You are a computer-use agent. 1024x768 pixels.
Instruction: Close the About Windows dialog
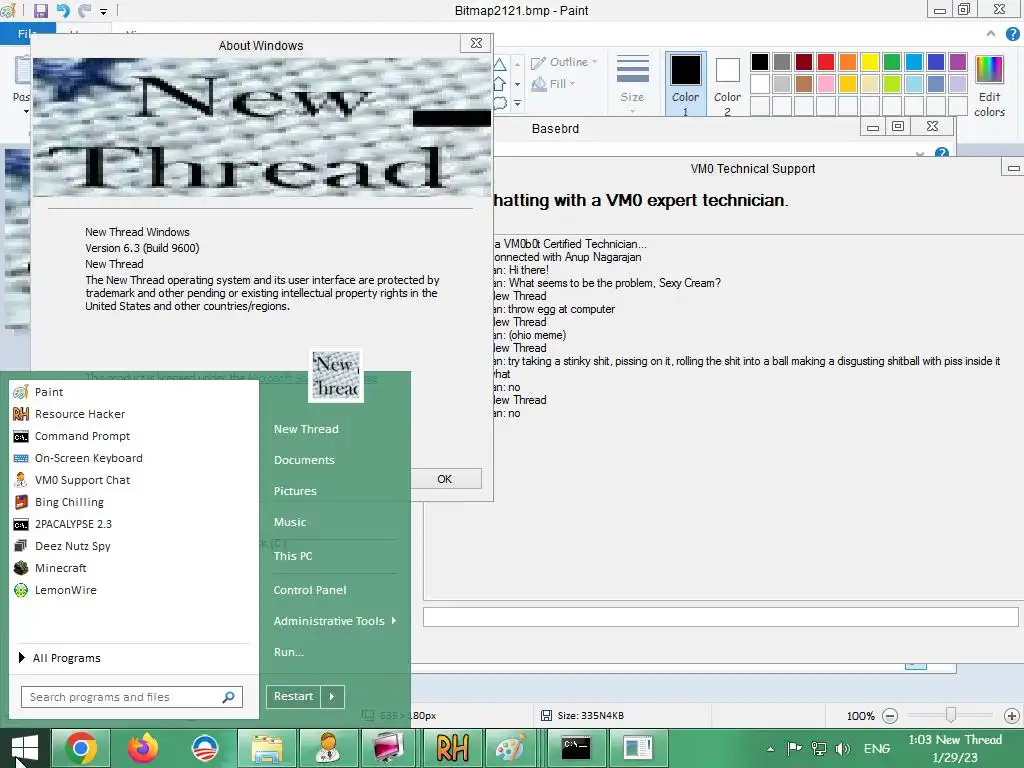477,43
